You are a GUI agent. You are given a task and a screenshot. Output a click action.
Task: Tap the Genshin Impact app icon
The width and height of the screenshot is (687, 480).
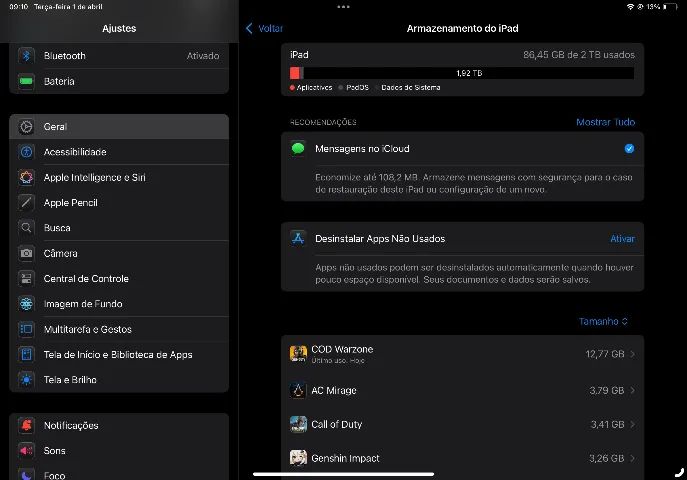[298, 458]
